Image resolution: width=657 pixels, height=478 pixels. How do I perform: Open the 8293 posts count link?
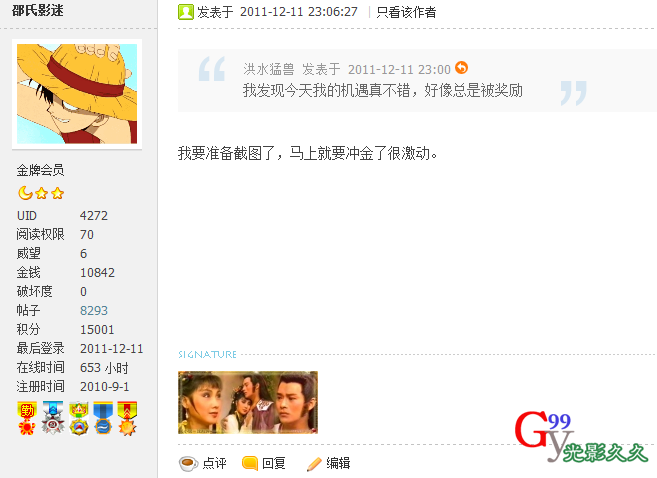pyautogui.click(x=94, y=310)
